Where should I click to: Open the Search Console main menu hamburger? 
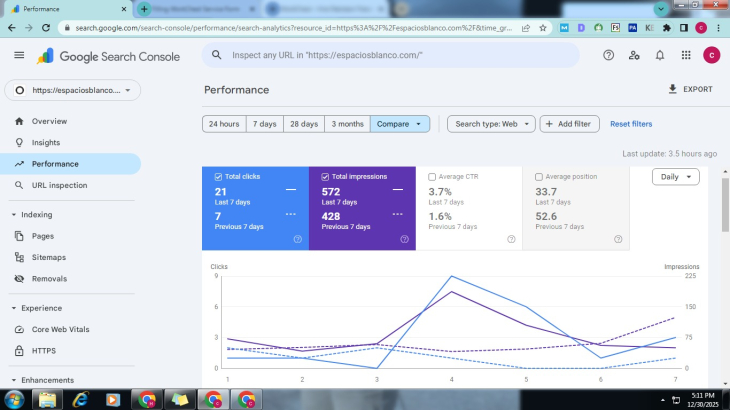(x=18, y=55)
